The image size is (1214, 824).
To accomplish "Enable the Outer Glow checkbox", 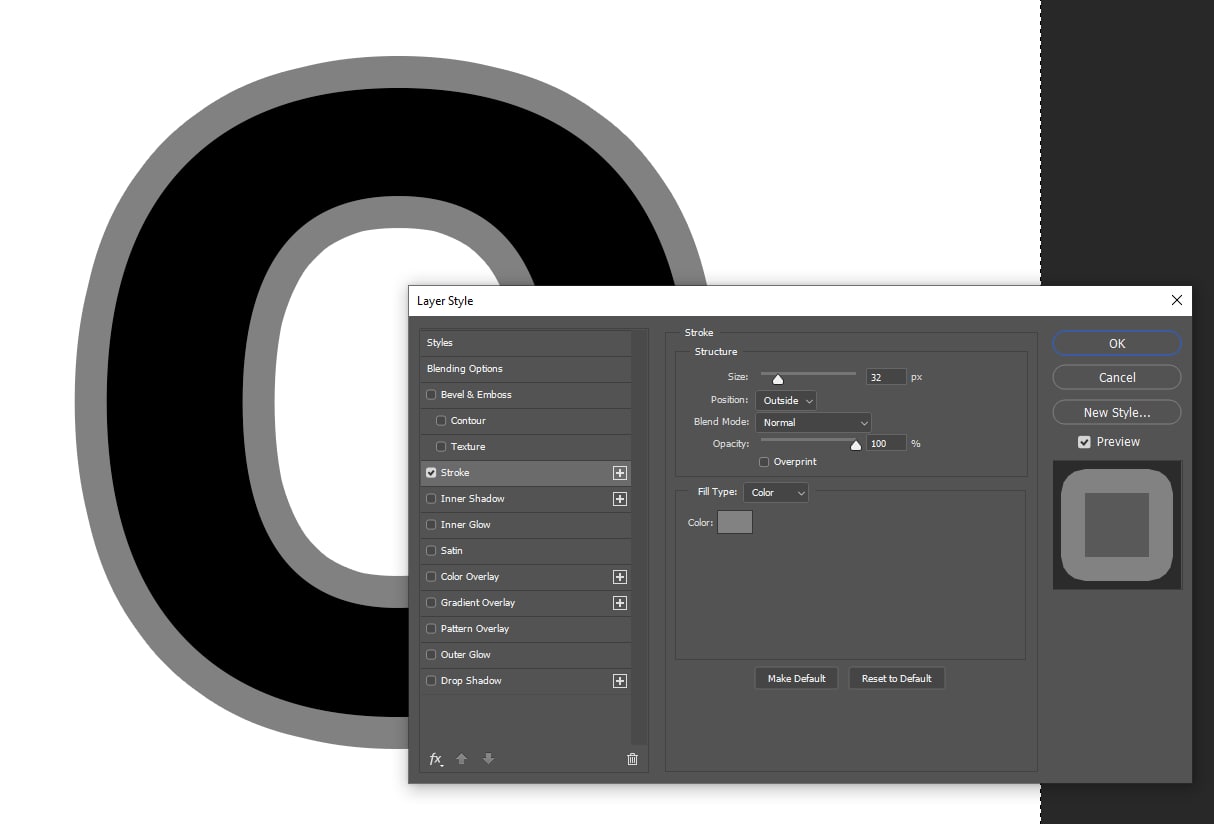I will pos(431,655).
